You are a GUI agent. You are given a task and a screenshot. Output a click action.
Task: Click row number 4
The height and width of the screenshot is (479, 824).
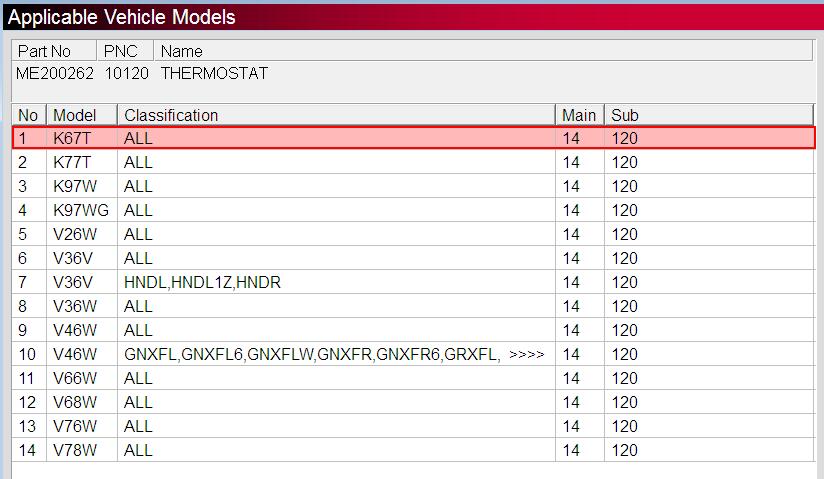coord(22,210)
